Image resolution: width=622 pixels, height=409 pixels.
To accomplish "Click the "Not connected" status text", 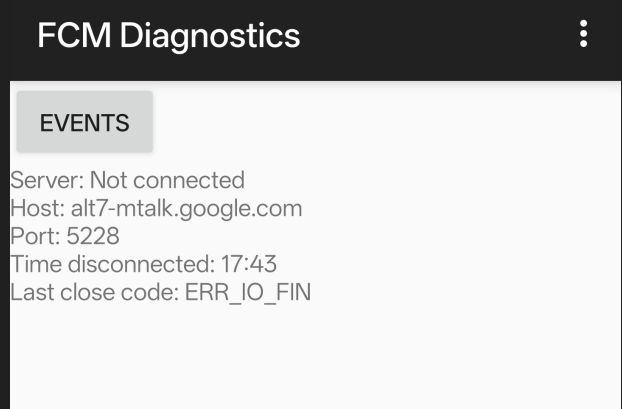I will (167, 181).
